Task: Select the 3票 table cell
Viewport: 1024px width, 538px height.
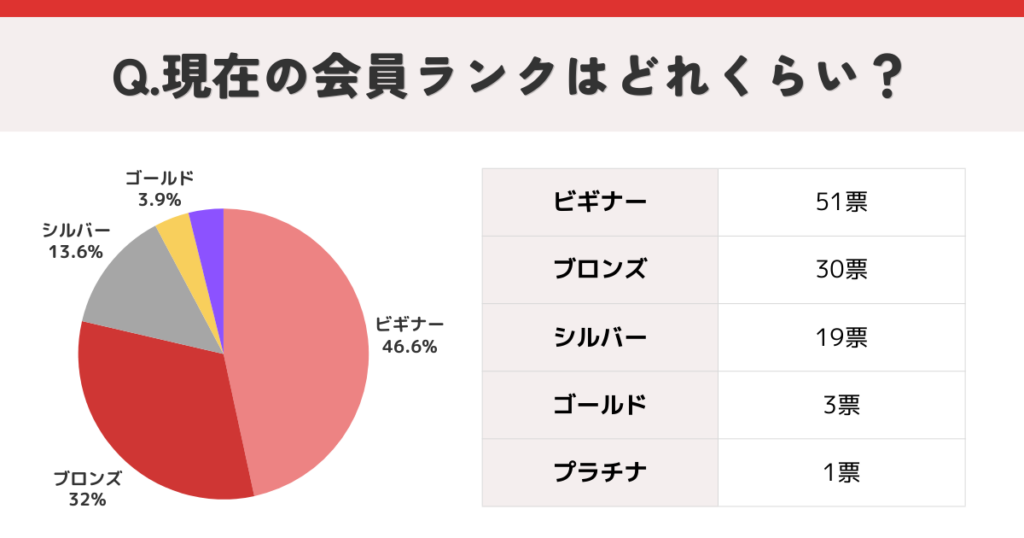Action: 841,405
